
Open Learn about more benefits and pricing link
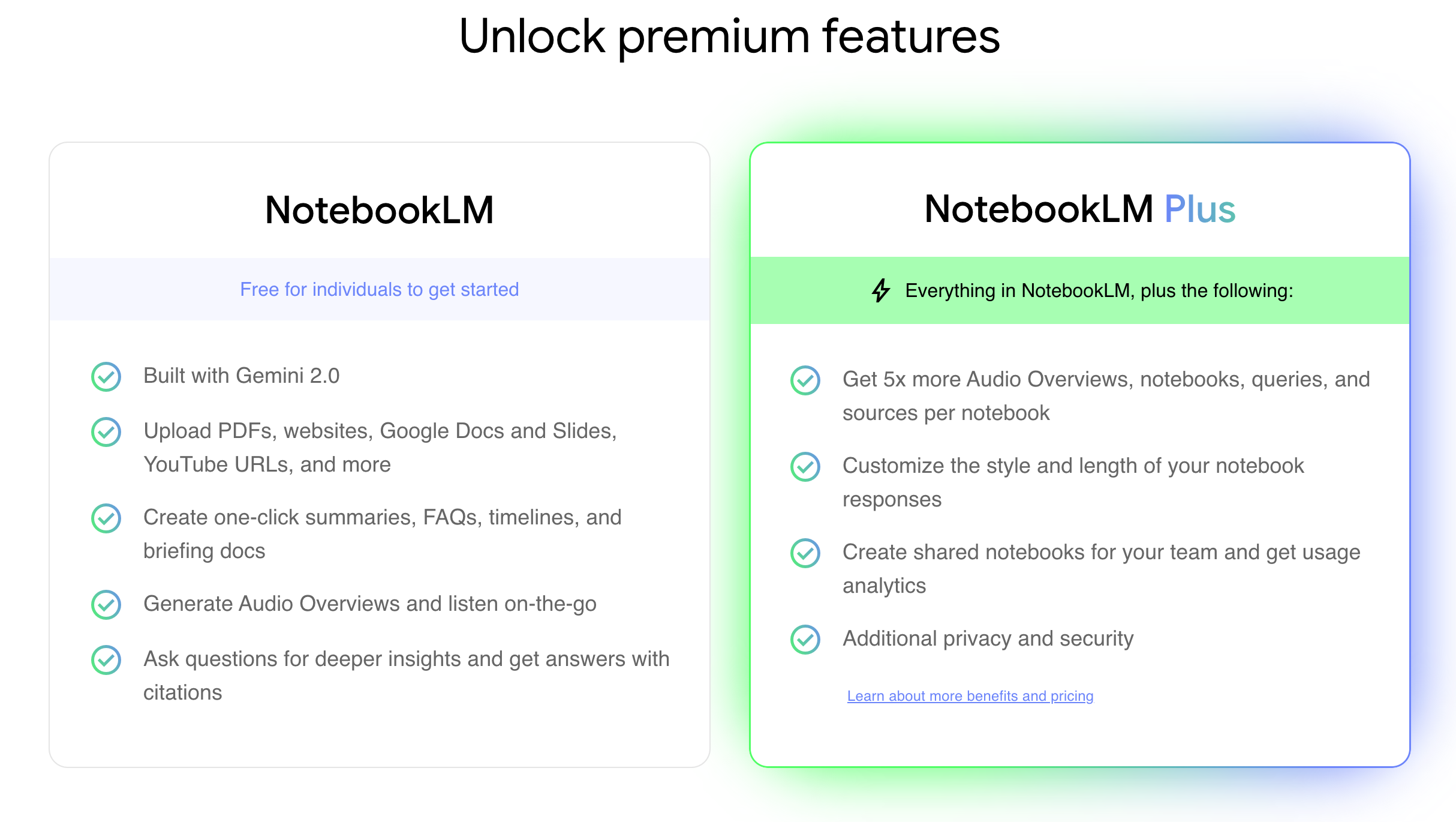coord(970,696)
